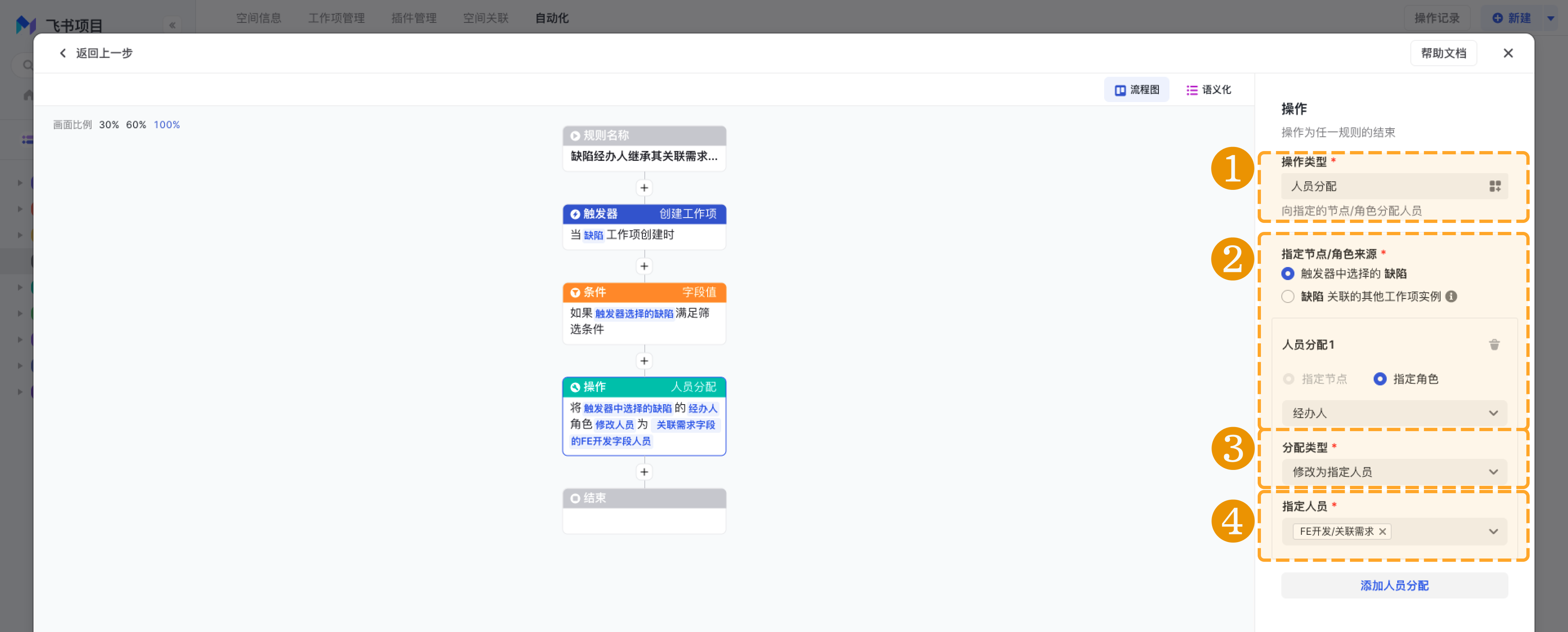
Task: Select the 规则名称 rule name node
Action: [x=644, y=148]
